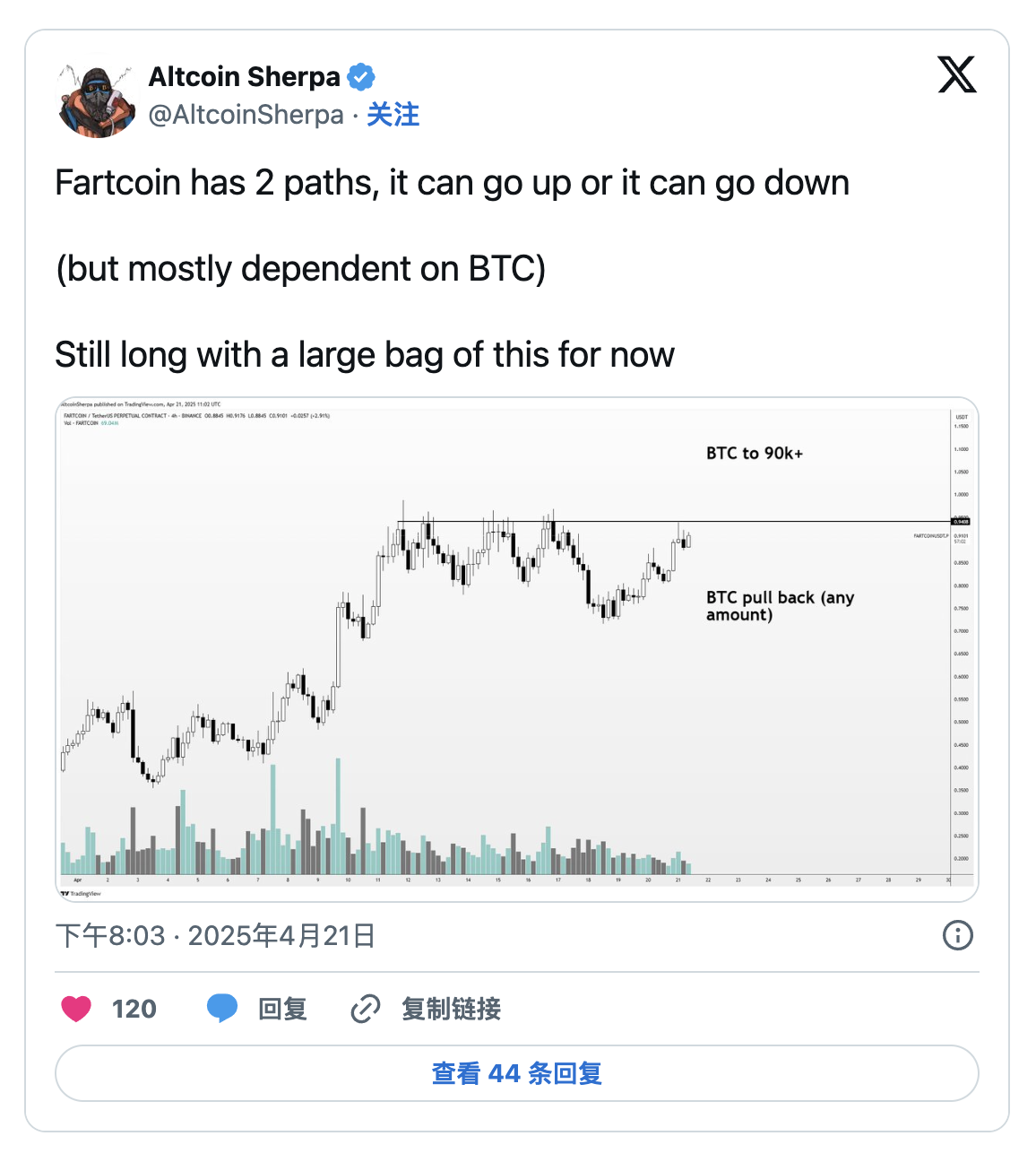
Task: Click the 120 likes count
Action: (134, 1010)
